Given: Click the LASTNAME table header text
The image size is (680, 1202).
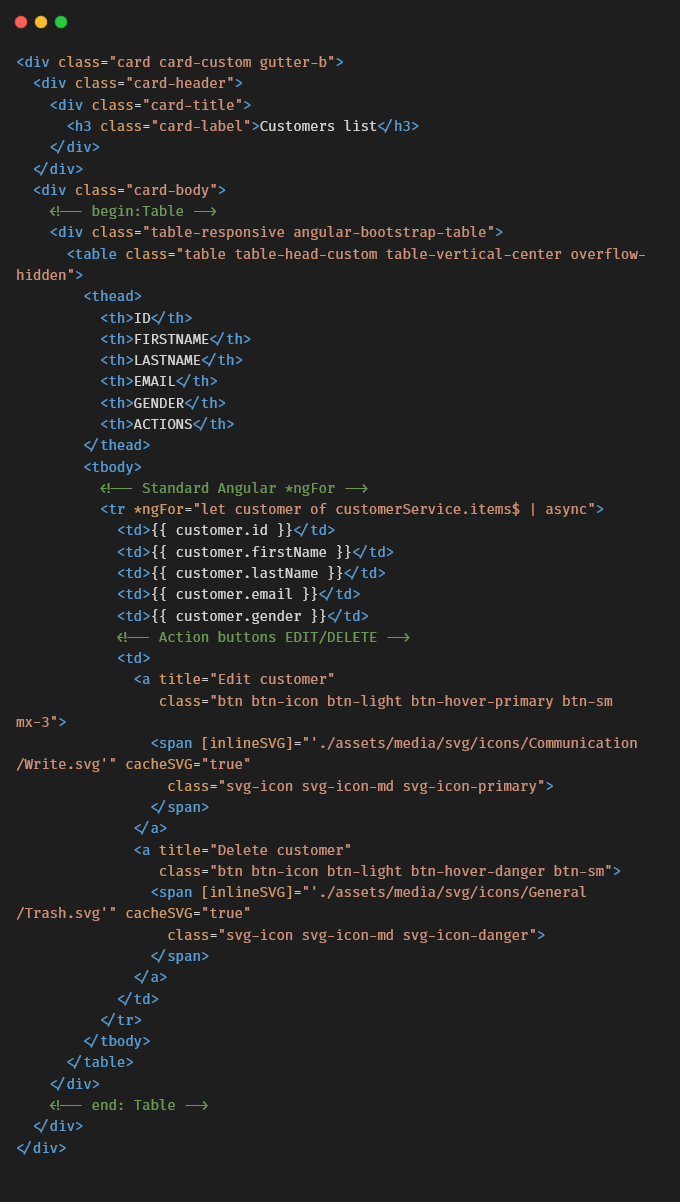Looking at the screenshot, I should pos(167,360).
